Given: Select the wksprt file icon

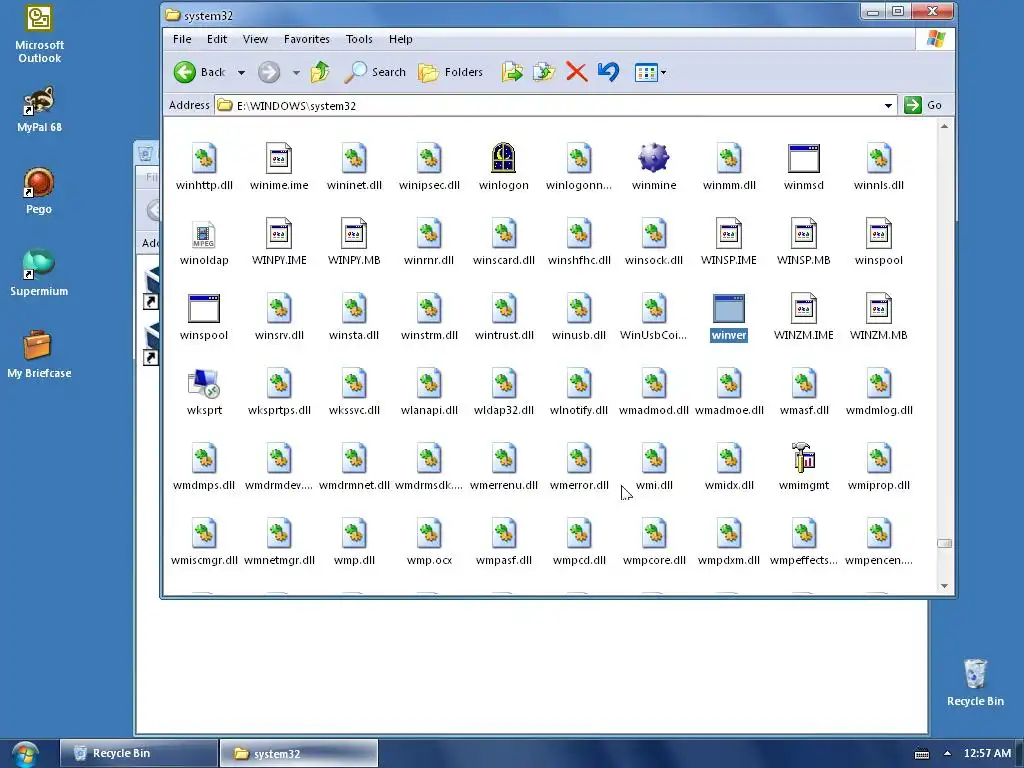Looking at the screenshot, I should 204,383.
